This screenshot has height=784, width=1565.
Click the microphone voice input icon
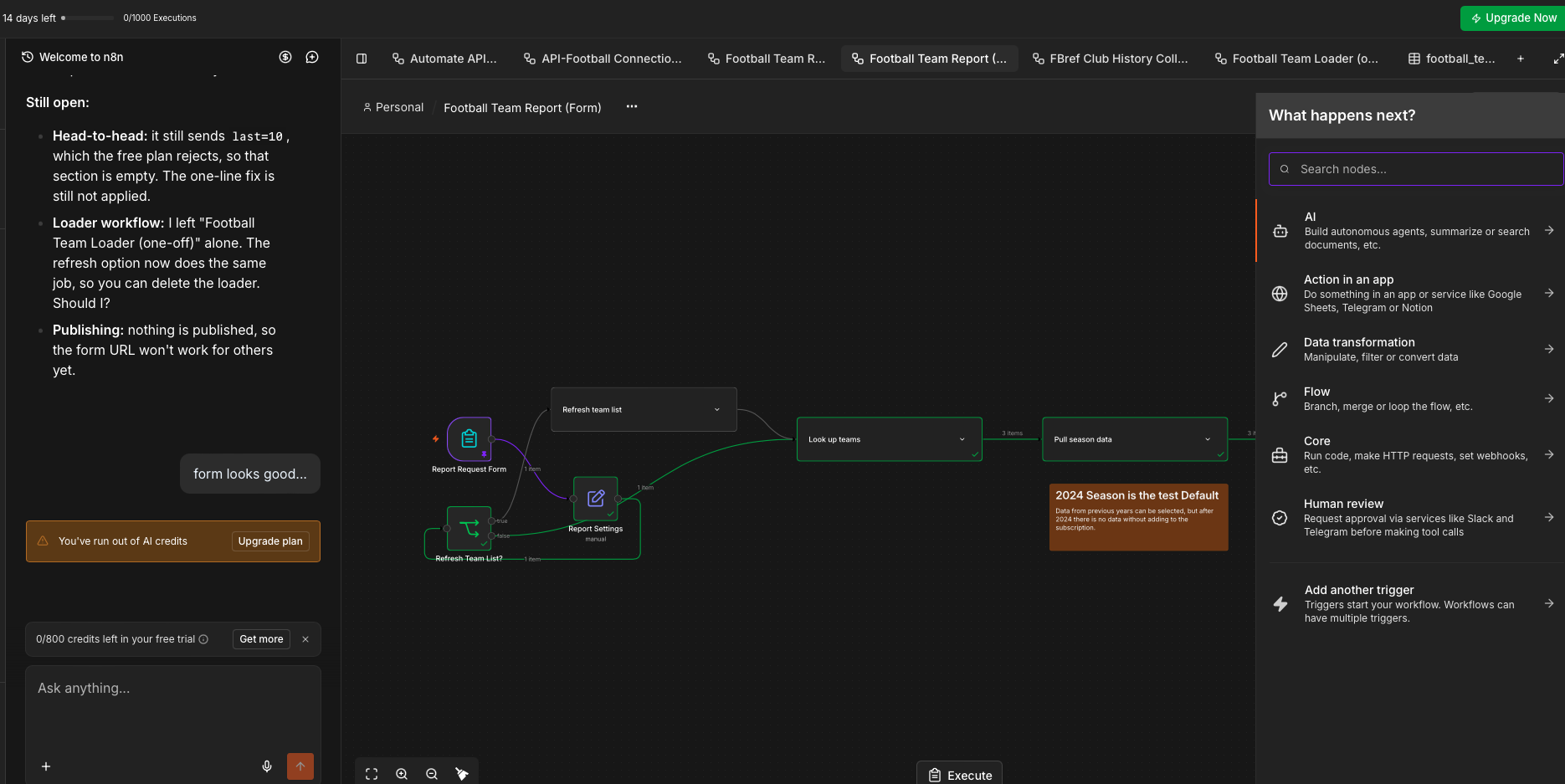pos(267,766)
